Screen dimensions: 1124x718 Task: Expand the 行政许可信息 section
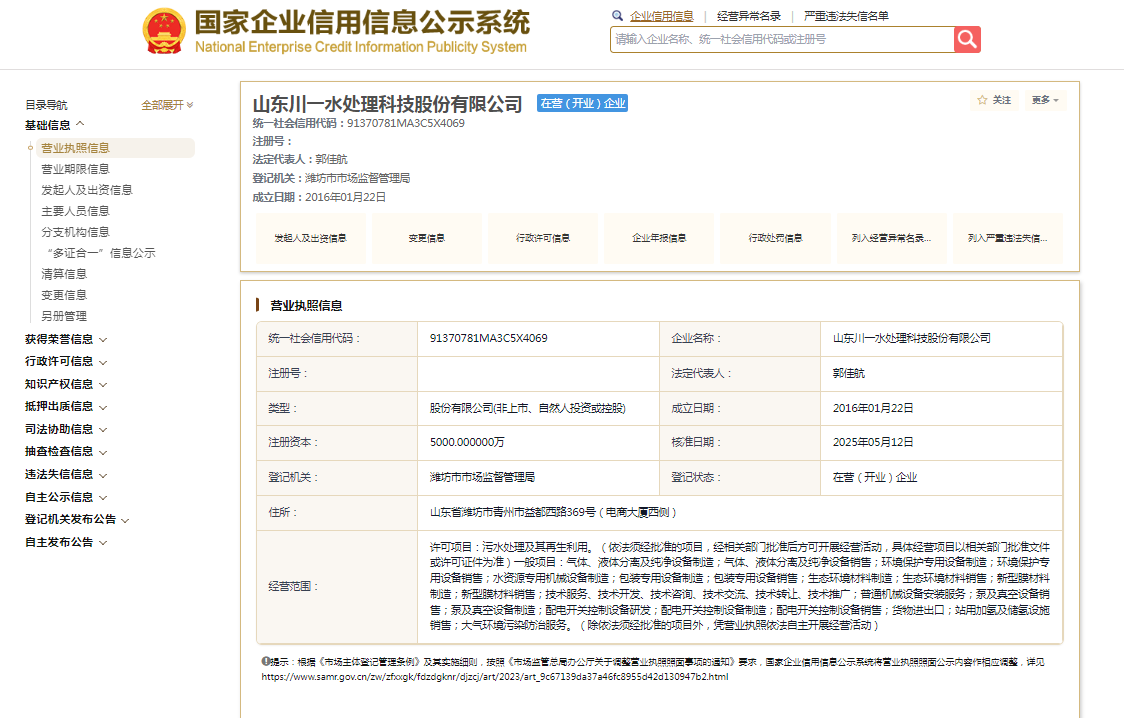[66, 361]
